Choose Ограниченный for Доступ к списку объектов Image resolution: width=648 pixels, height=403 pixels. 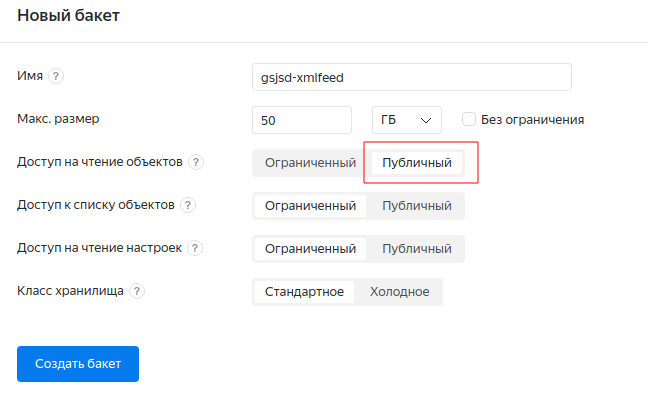[x=310, y=206]
